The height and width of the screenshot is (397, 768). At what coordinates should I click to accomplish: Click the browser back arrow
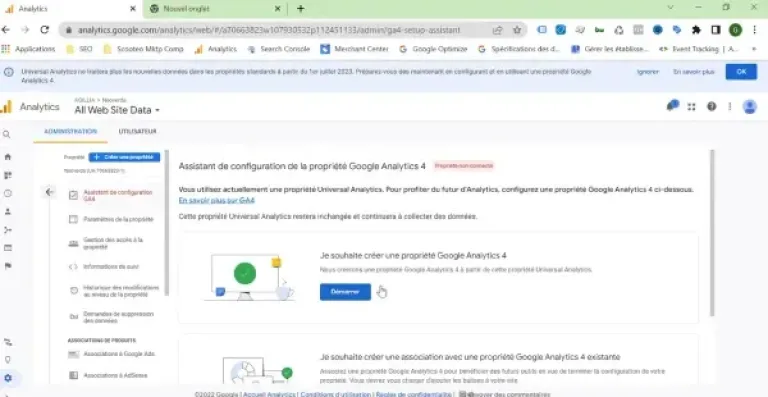pos(5,30)
